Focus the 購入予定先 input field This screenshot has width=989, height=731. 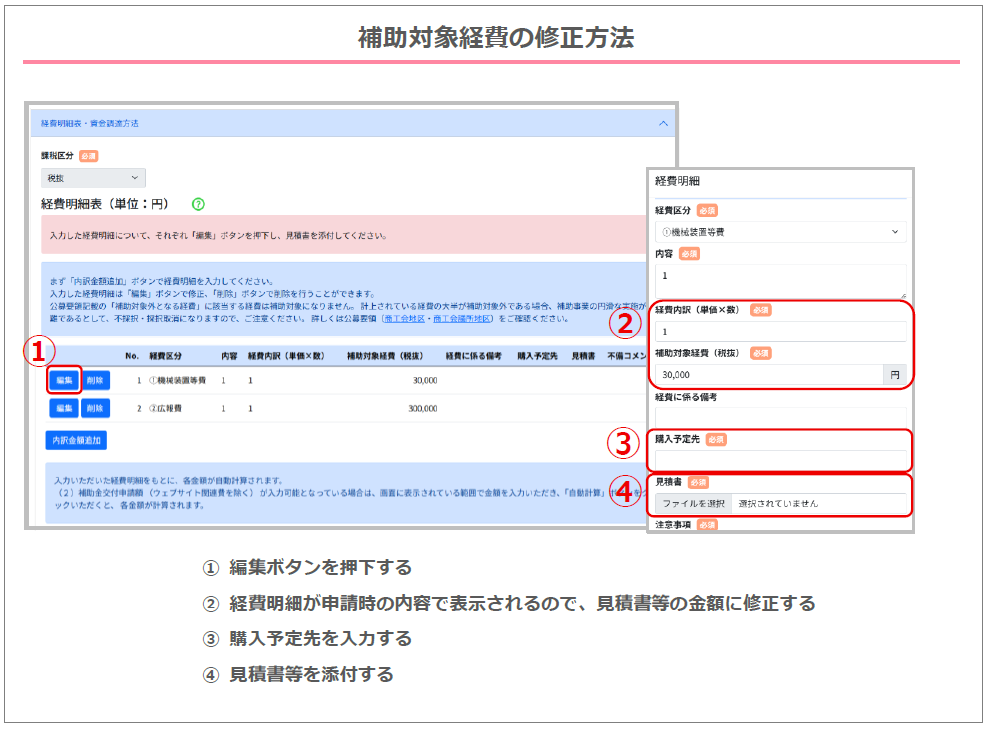(780, 459)
